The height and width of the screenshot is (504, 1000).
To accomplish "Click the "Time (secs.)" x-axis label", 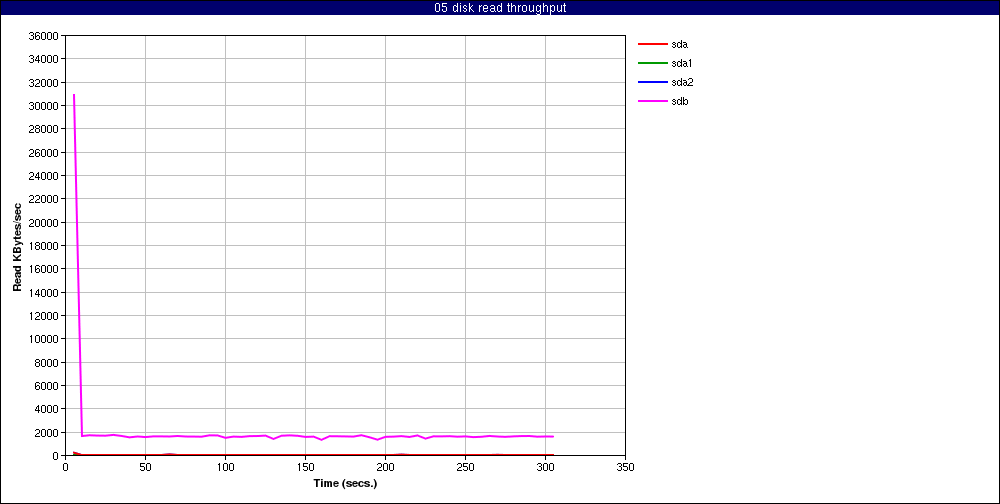I will [x=345, y=484].
